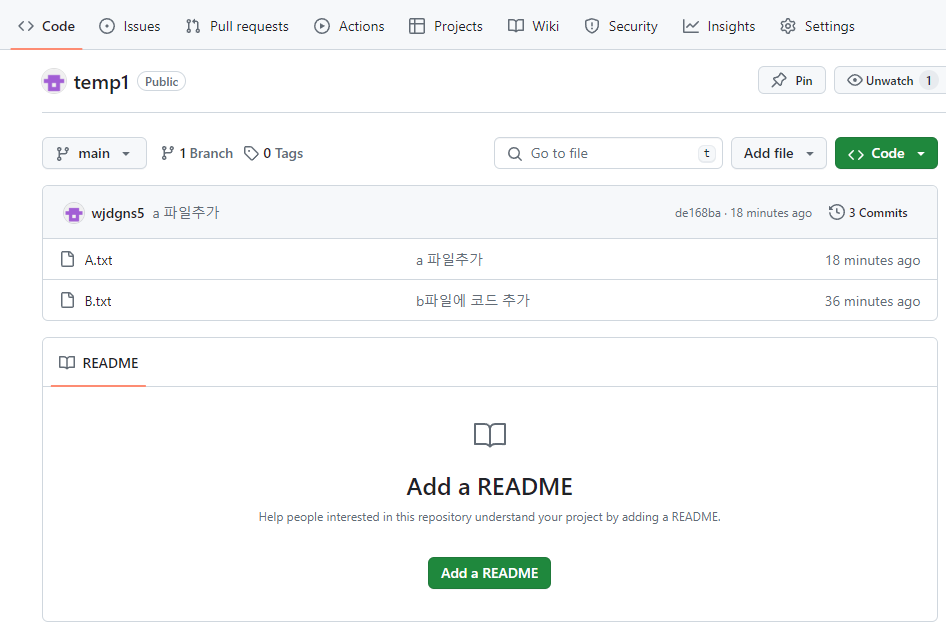
Task: View the 3 Commits history
Action: (868, 212)
